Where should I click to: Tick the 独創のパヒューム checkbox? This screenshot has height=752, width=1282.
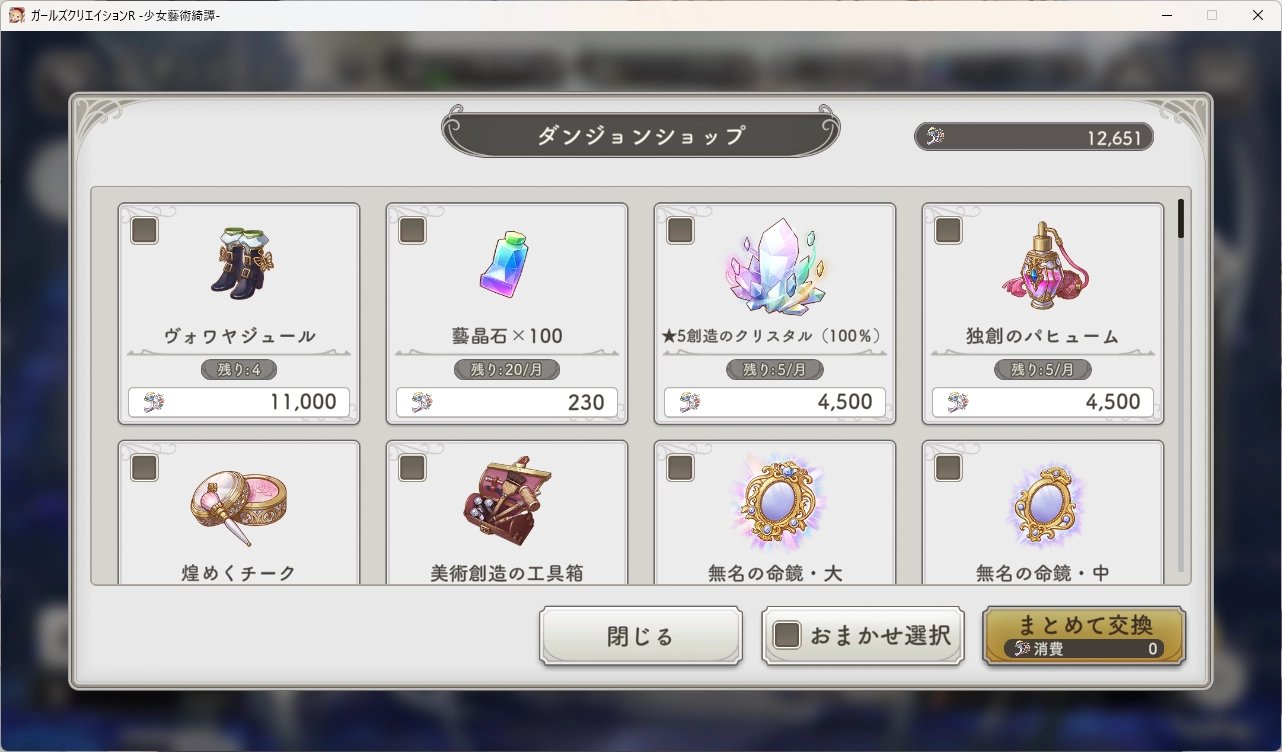(x=948, y=231)
